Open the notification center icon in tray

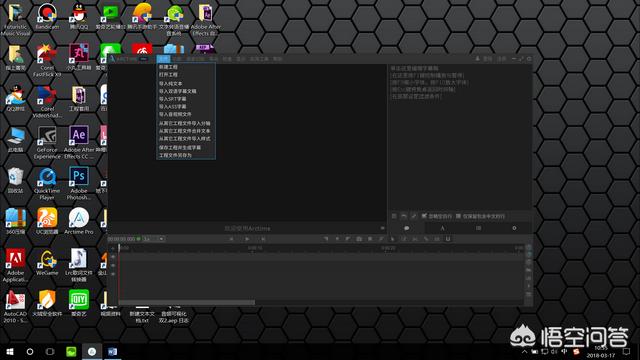coord(626,351)
